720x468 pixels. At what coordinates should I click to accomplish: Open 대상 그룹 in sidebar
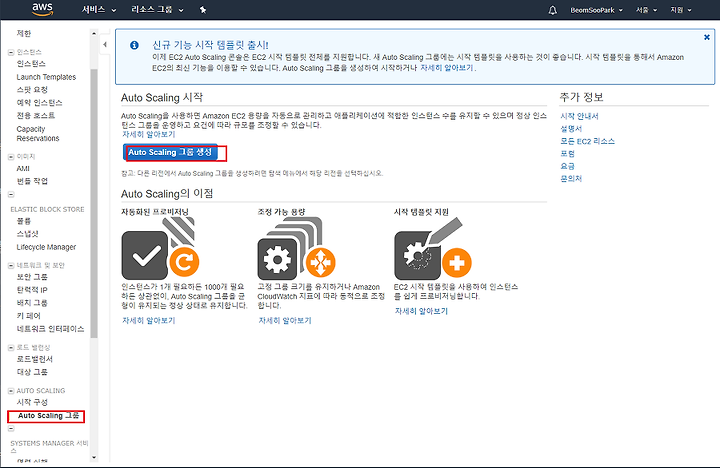point(32,372)
